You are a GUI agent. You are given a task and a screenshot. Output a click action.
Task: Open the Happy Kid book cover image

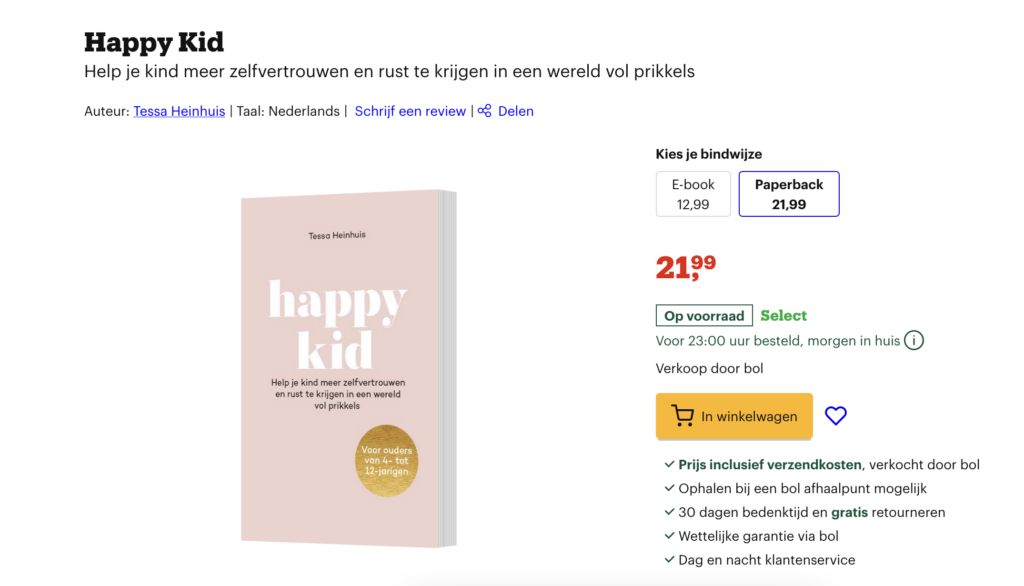point(345,368)
